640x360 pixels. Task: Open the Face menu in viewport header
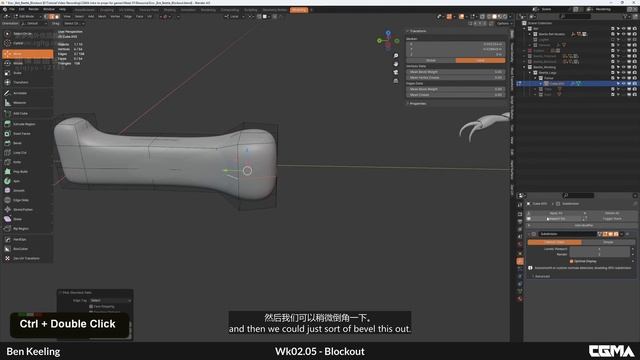point(140,17)
